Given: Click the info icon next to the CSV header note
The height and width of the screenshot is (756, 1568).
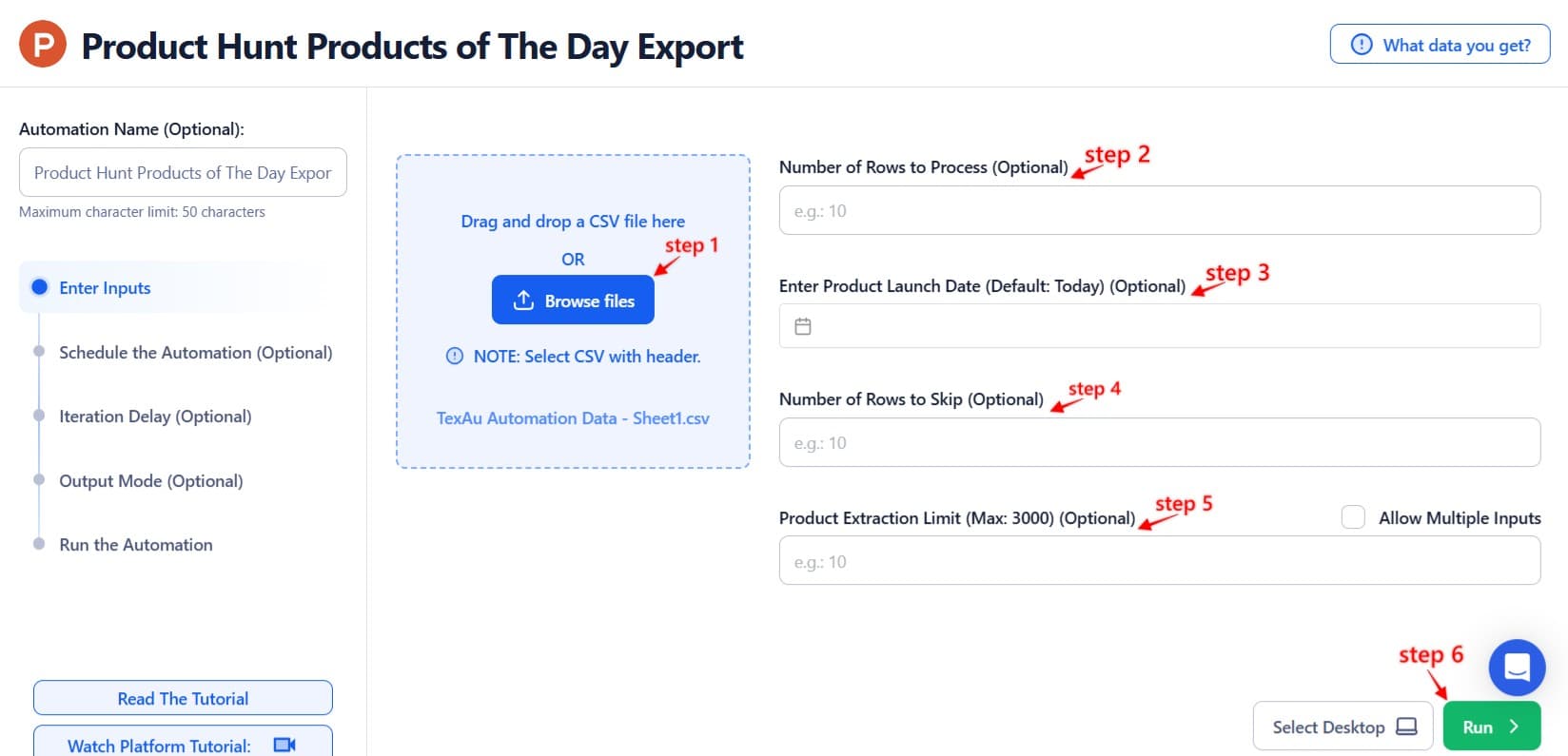Looking at the screenshot, I should pyautogui.click(x=455, y=357).
